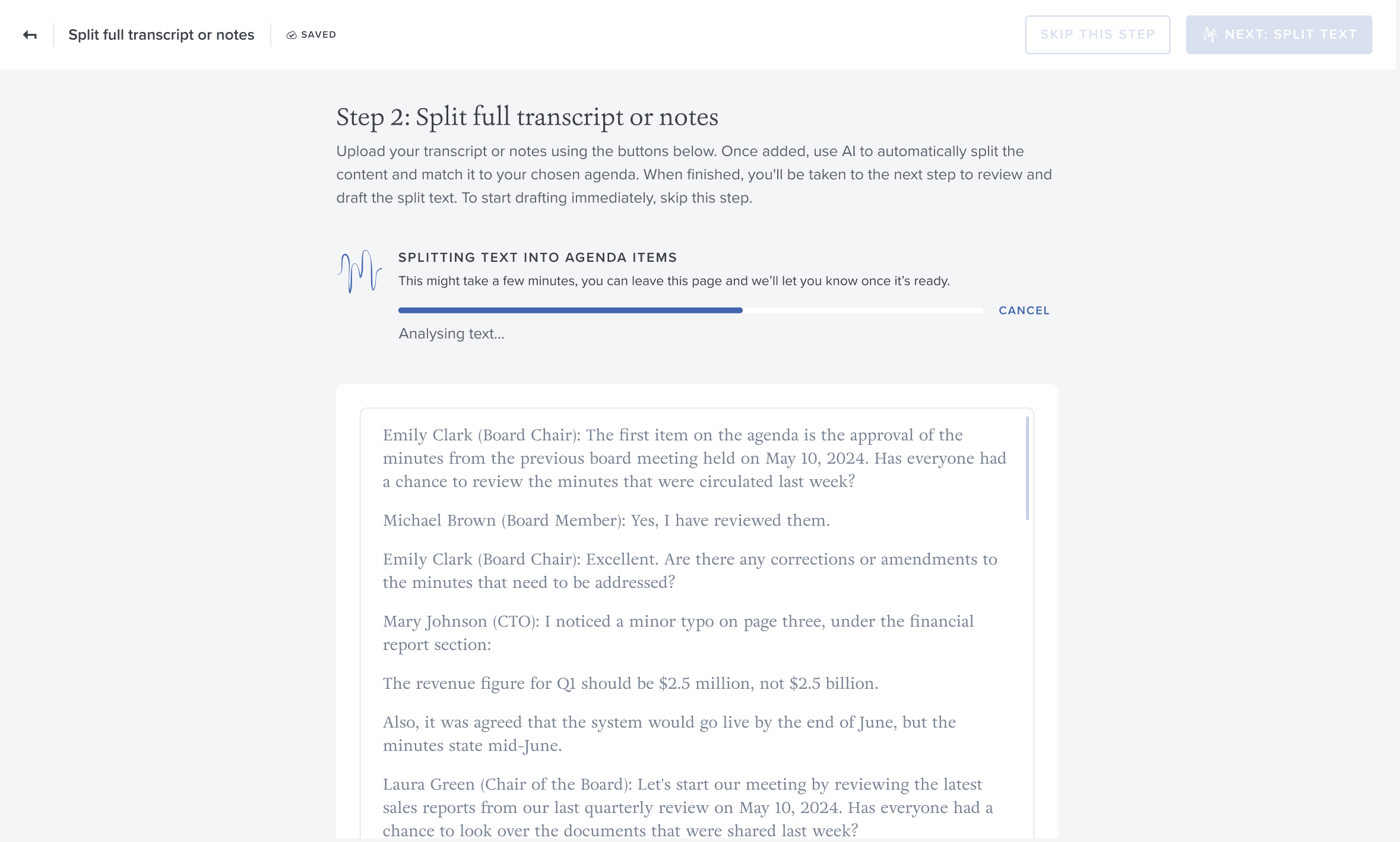Click the unfilled part of the progress bar

(863, 310)
